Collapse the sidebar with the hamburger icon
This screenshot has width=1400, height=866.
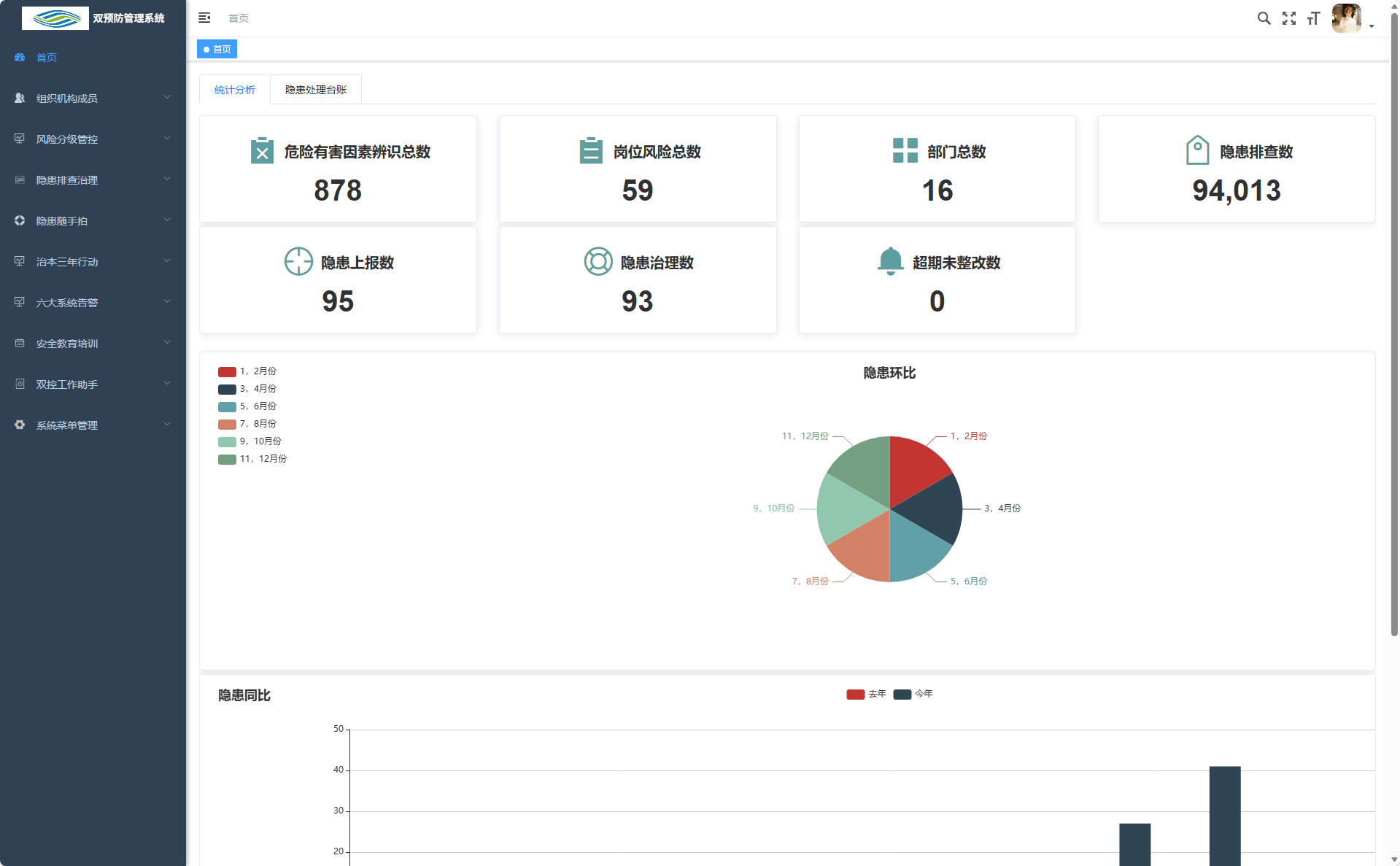[204, 18]
